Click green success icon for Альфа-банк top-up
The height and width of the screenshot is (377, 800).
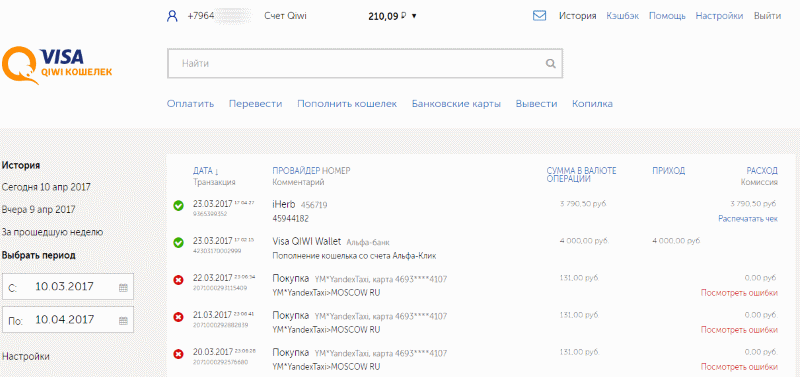coord(179,243)
